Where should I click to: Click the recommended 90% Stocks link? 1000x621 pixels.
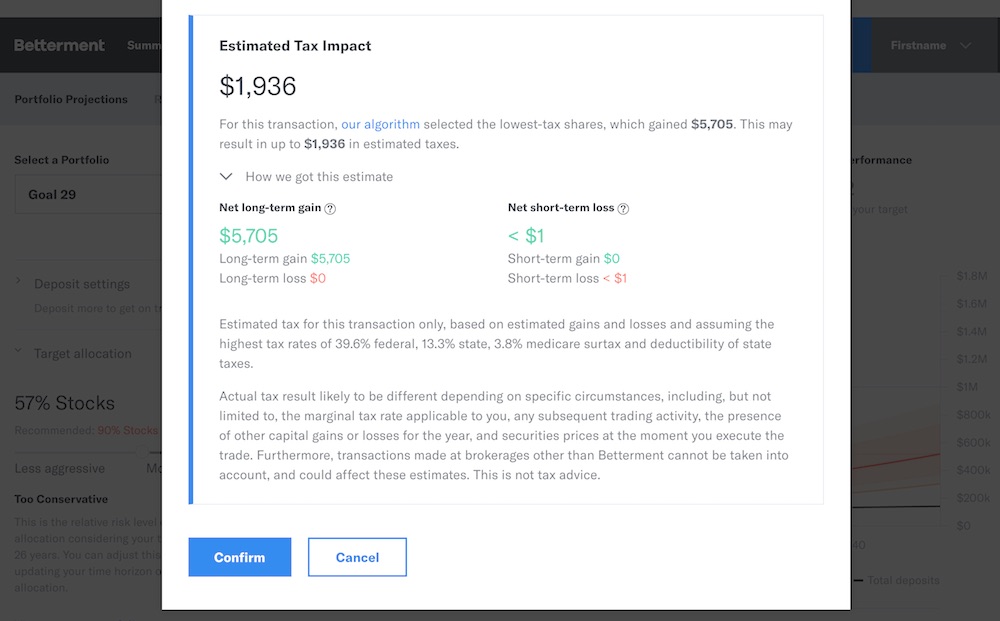pyautogui.click(x=128, y=431)
